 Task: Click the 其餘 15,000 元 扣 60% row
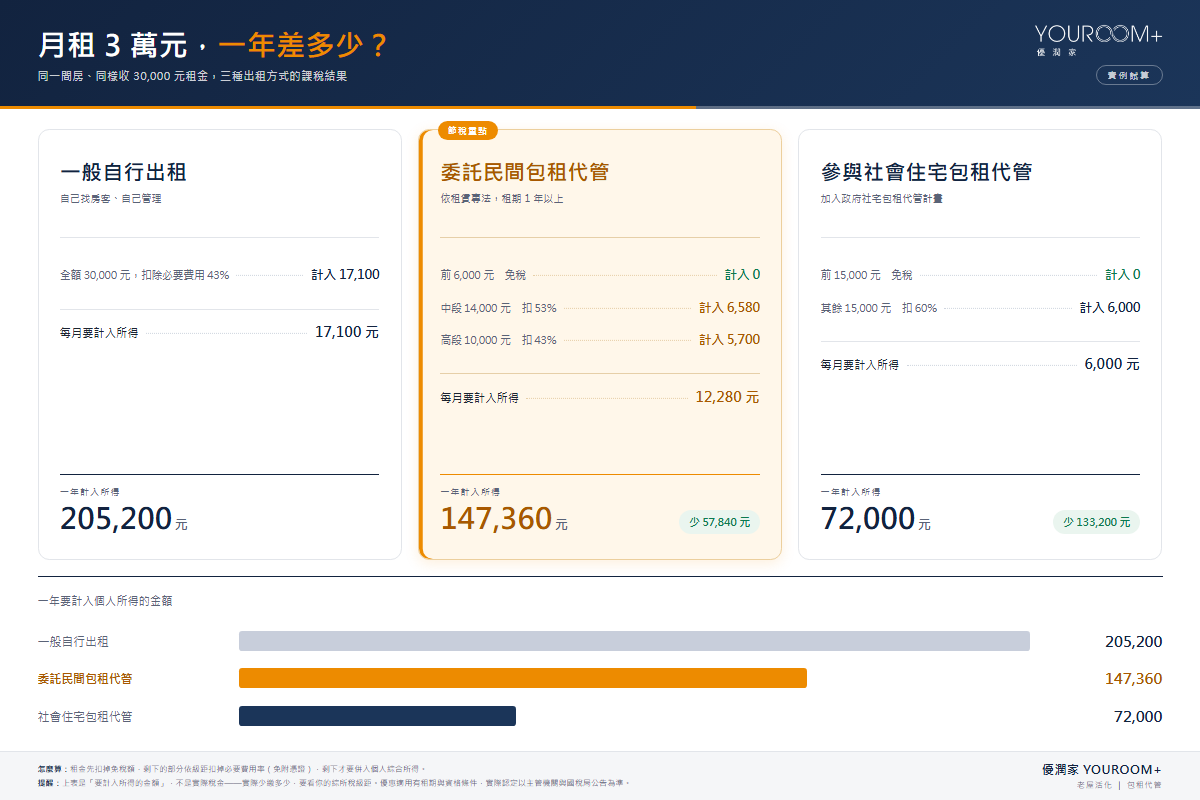[x=980, y=308]
